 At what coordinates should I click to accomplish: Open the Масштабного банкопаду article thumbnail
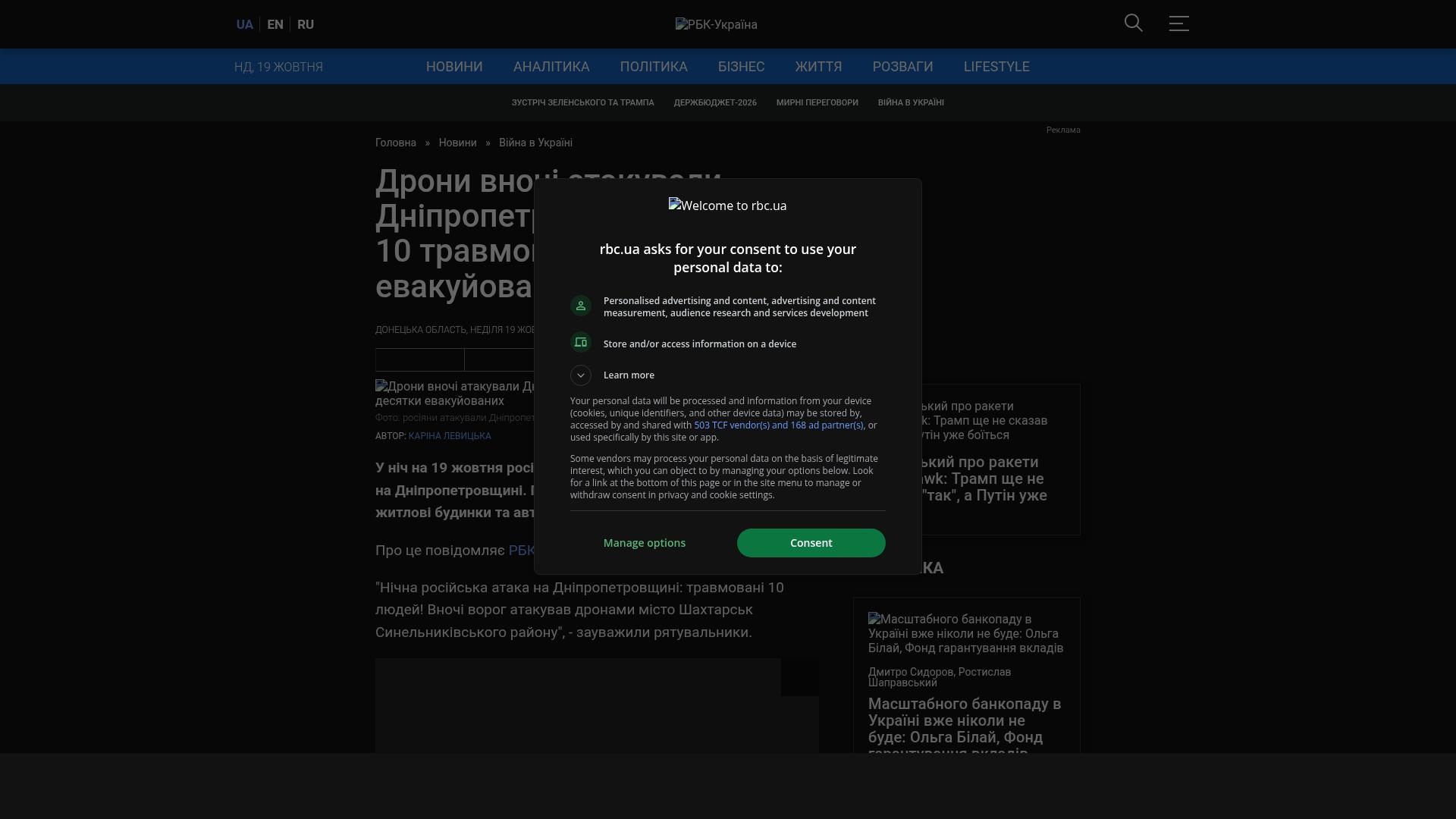[x=965, y=633]
